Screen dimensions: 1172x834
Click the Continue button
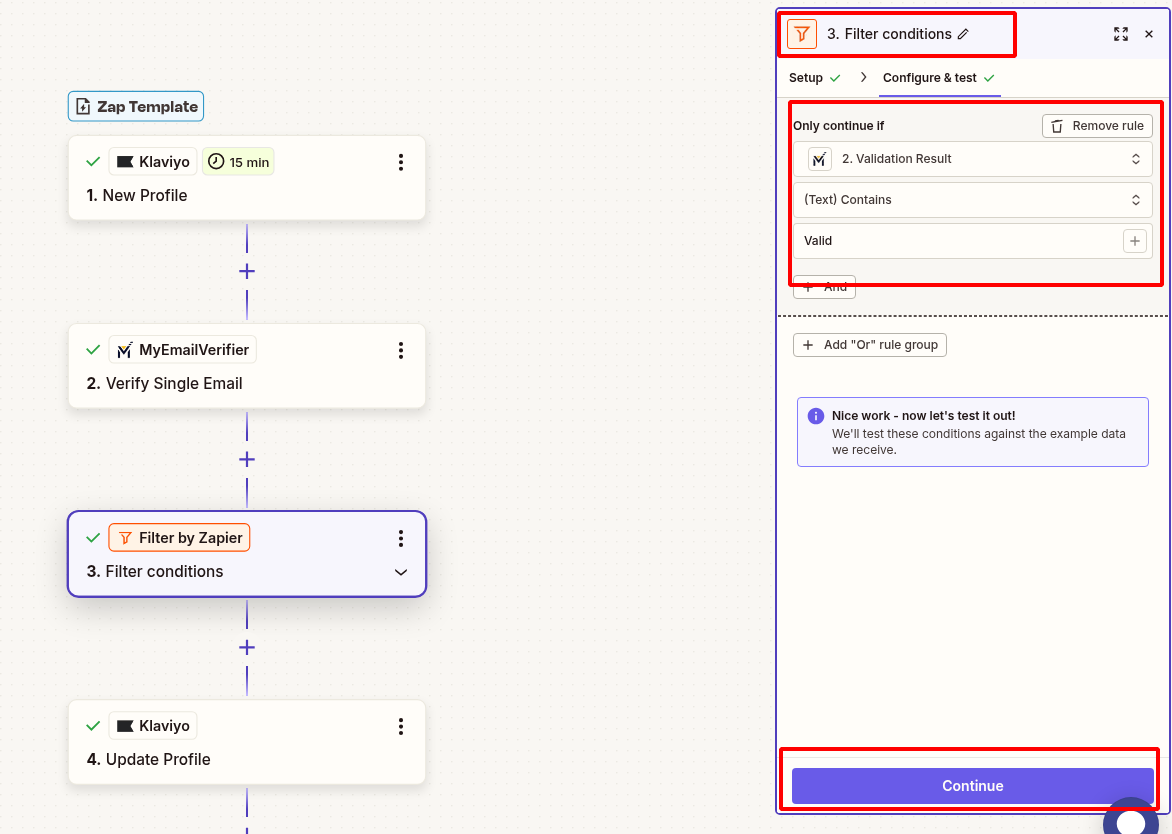coord(972,786)
